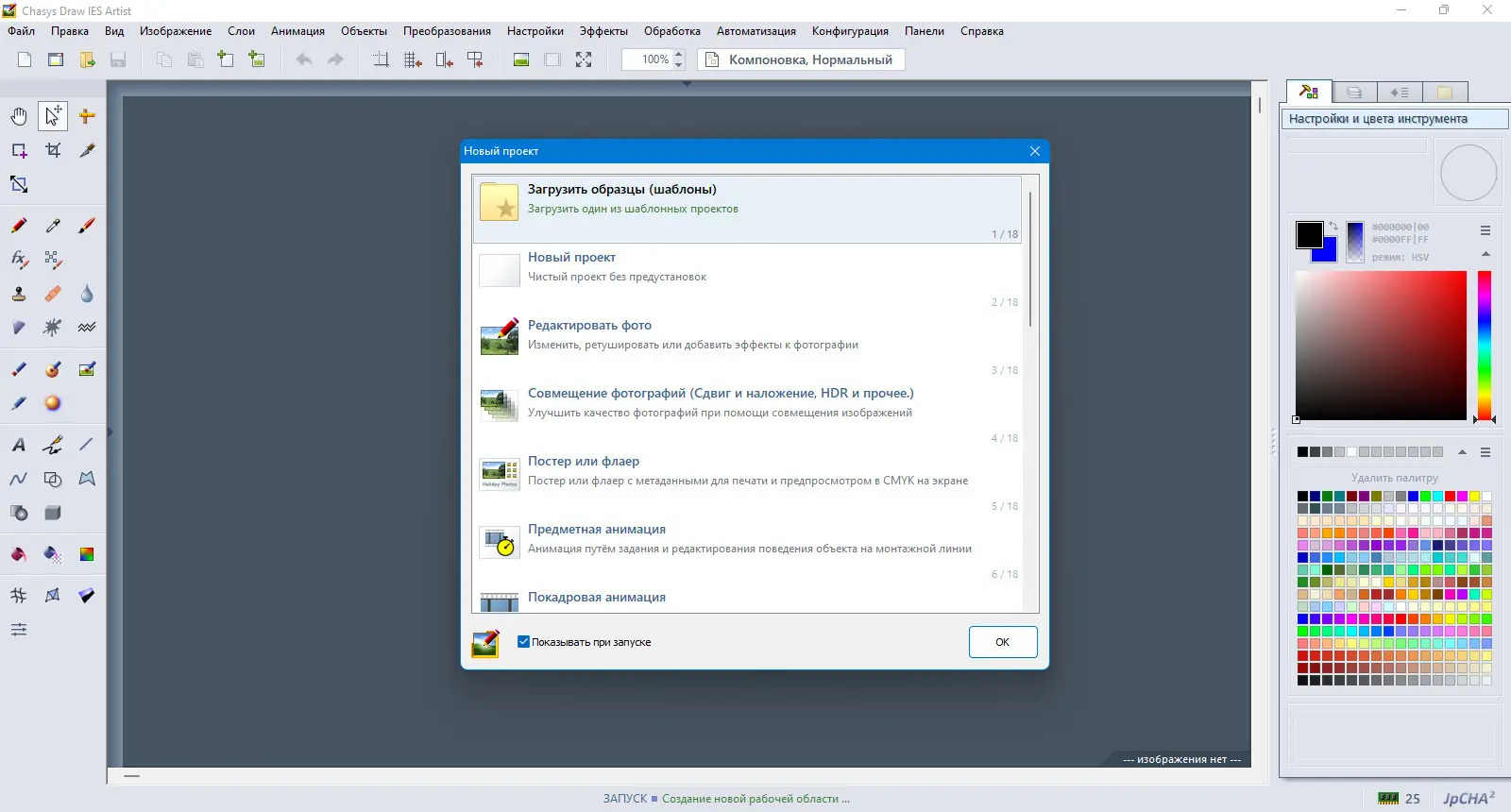Select the paint bucket fill tool

click(19, 554)
